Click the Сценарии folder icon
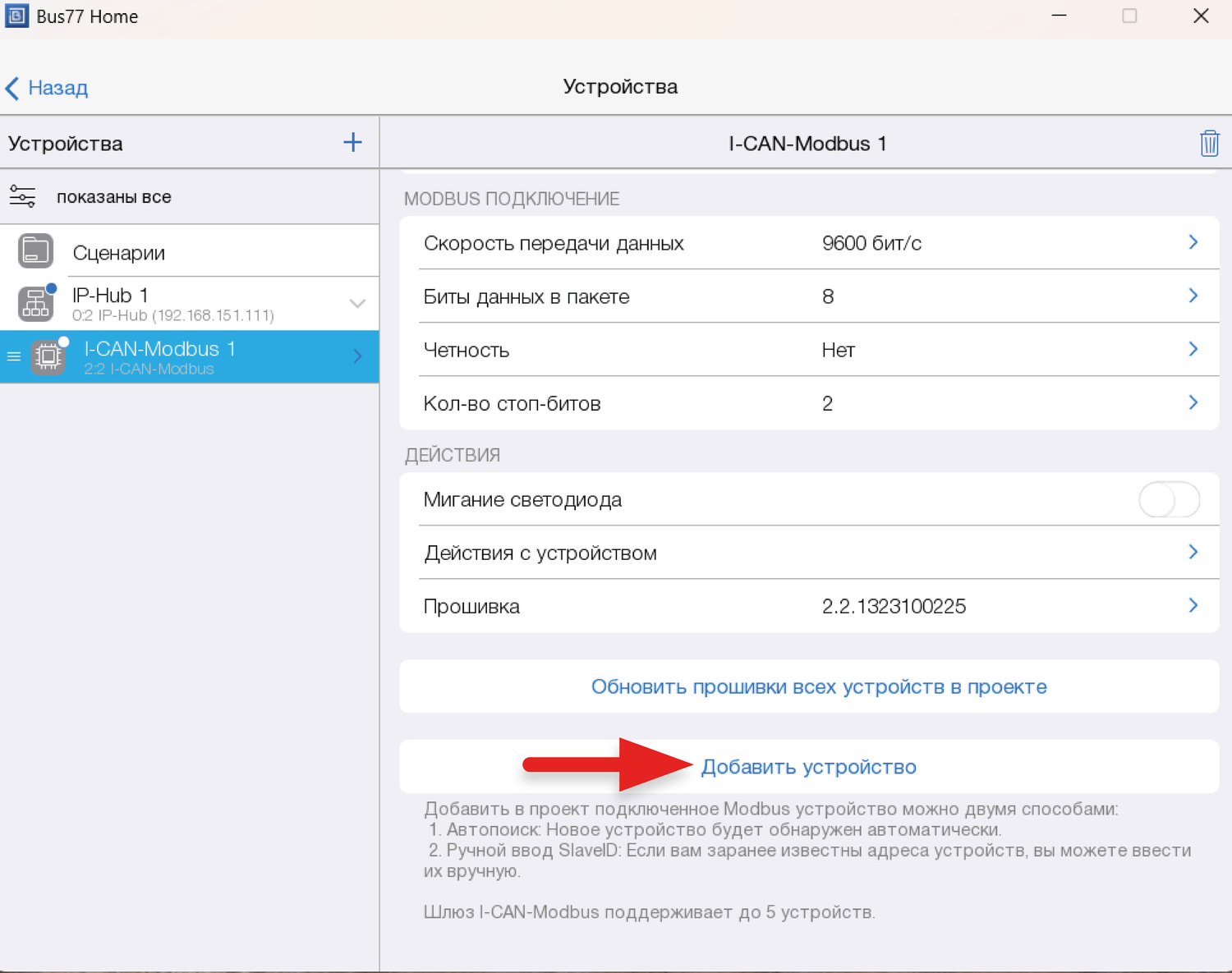 [36, 251]
